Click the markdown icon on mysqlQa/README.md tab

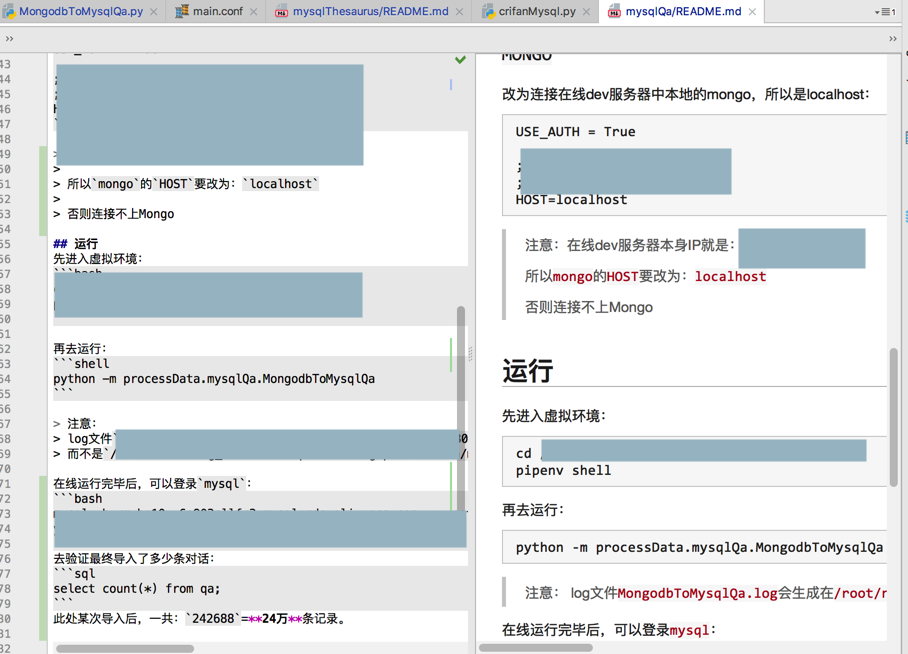pyautogui.click(x=614, y=12)
